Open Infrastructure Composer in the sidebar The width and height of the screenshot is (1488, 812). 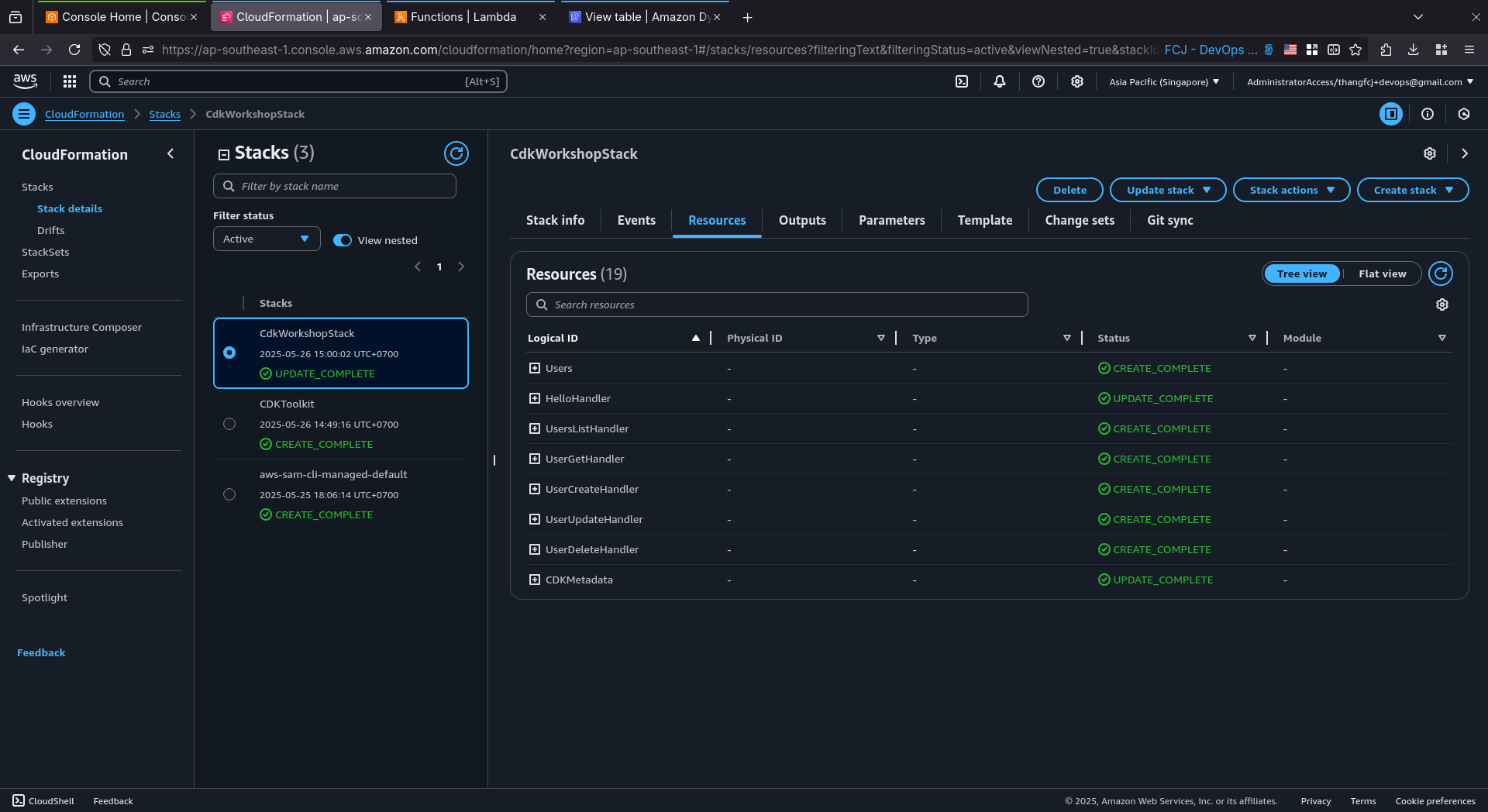[x=81, y=327]
